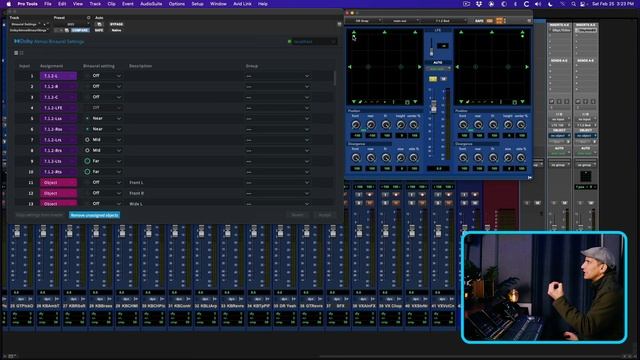Screen dimensions: 640x360
Task: Open the File menu
Action: (x=48, y=4)
